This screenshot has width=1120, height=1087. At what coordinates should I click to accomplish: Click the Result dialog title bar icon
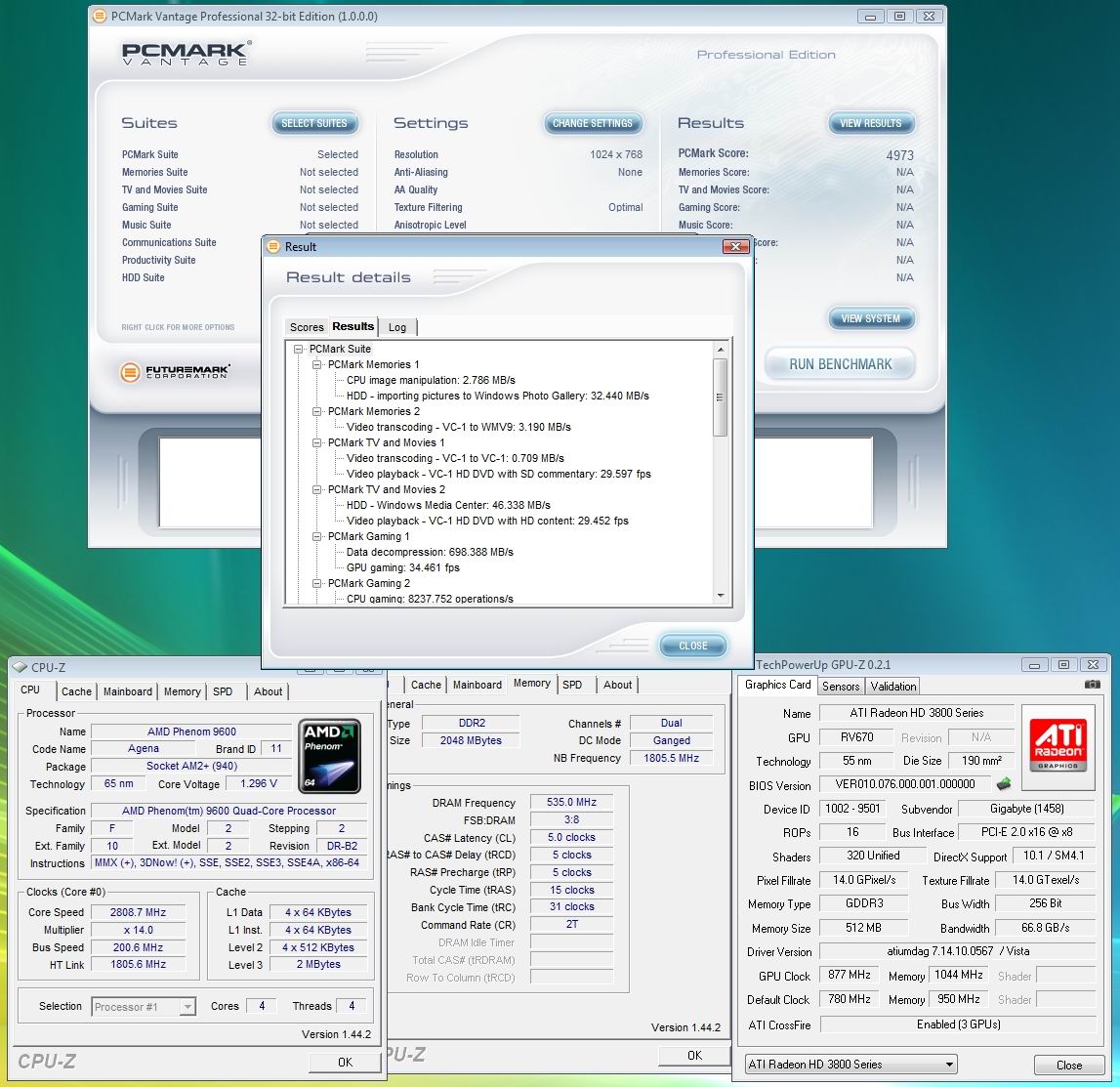(x=273, y=246)
